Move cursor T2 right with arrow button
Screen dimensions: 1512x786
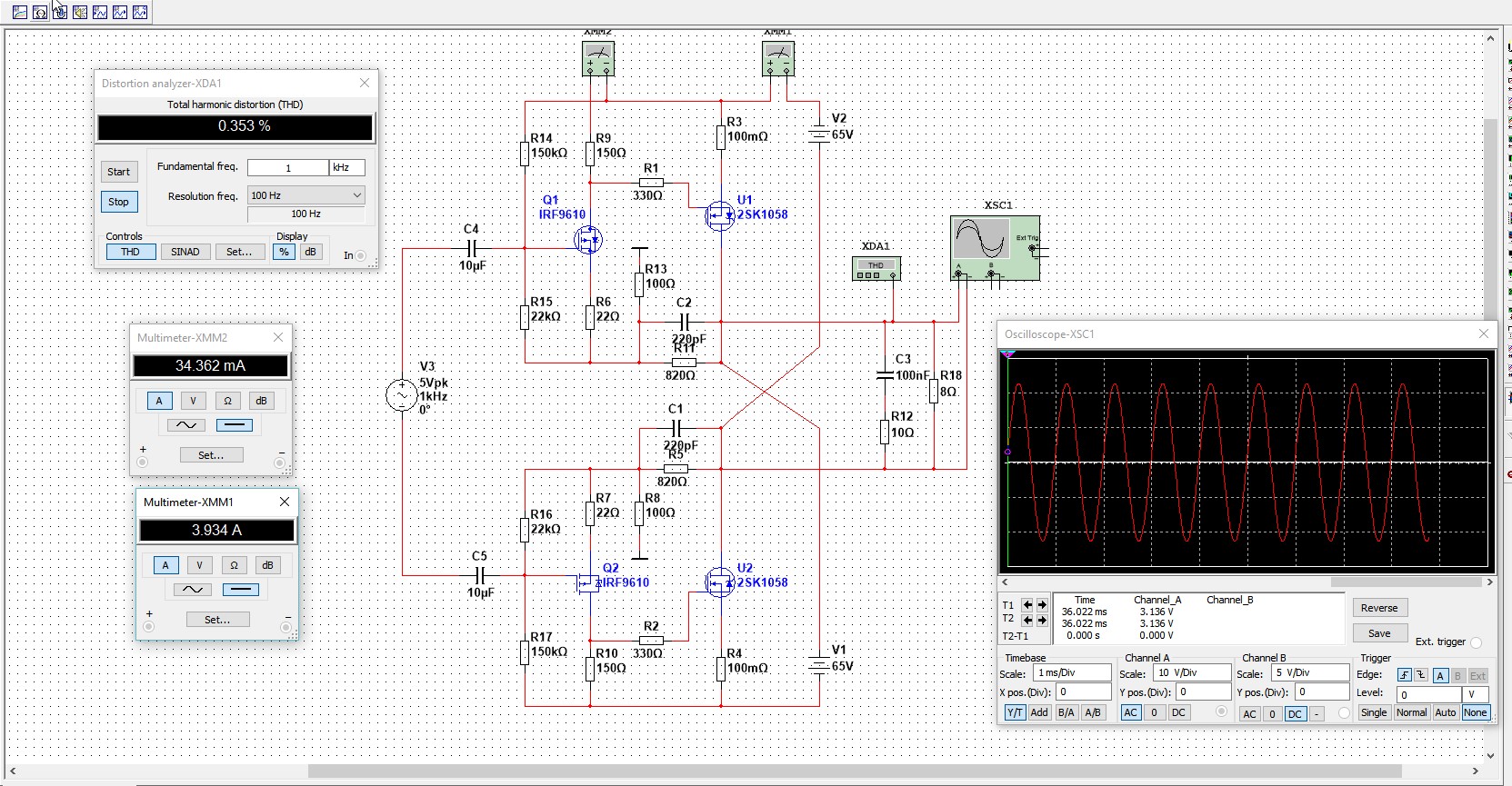[1042, 620]
